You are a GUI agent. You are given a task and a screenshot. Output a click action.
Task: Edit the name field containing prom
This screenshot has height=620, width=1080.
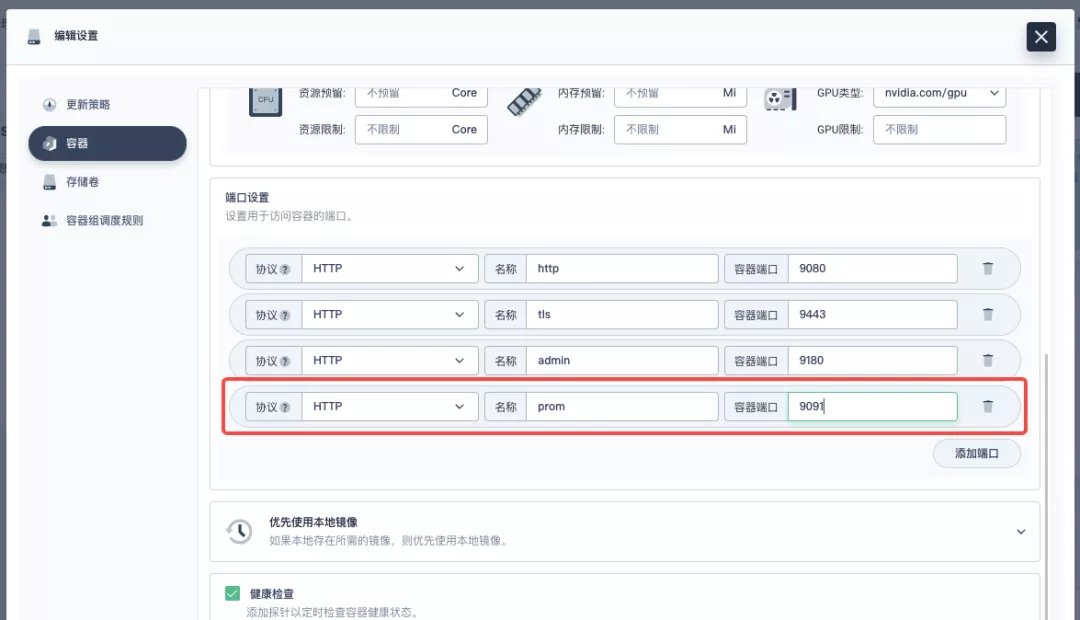pyautogui.click(x=622, y=406)
